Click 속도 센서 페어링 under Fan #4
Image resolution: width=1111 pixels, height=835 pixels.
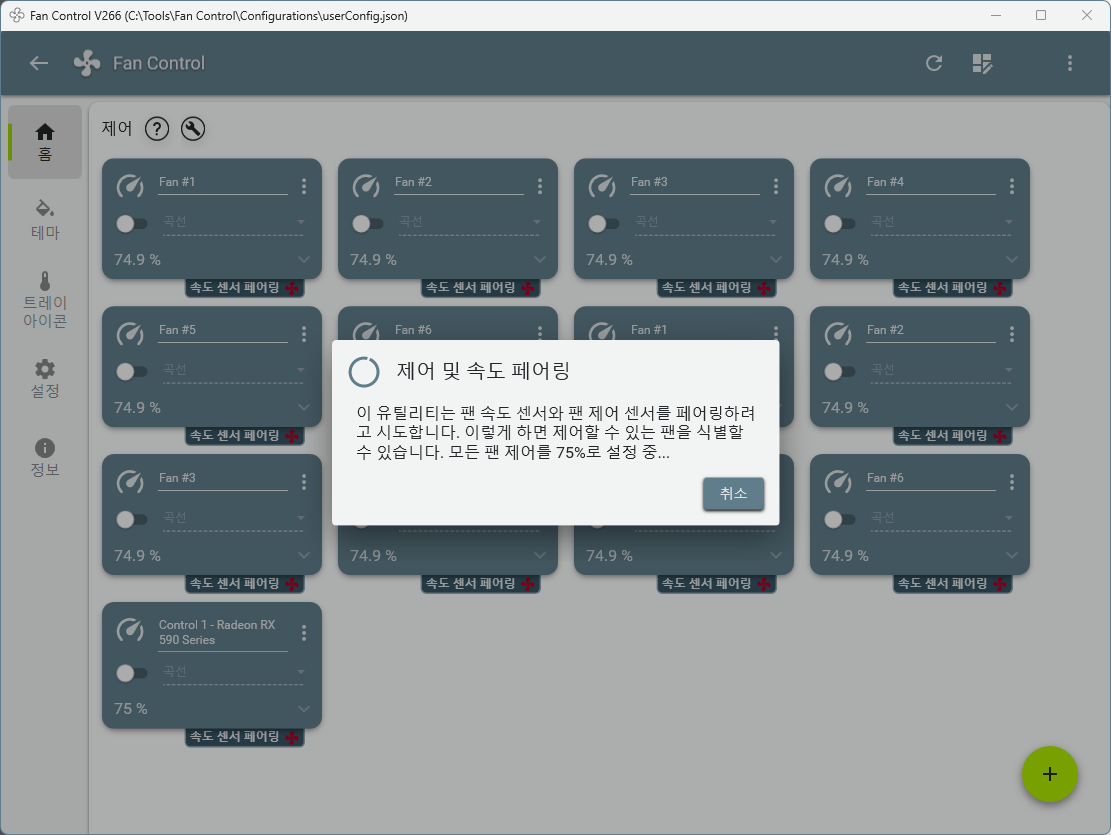[952, 288]
